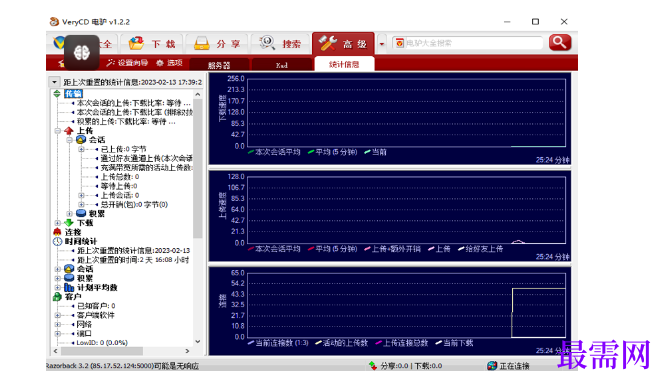Viewport: 669px width, 386px height.
Task: Select the 高级 (Advanced) toolbar tab
Action: pyautogui.click(x=343, y=44)
